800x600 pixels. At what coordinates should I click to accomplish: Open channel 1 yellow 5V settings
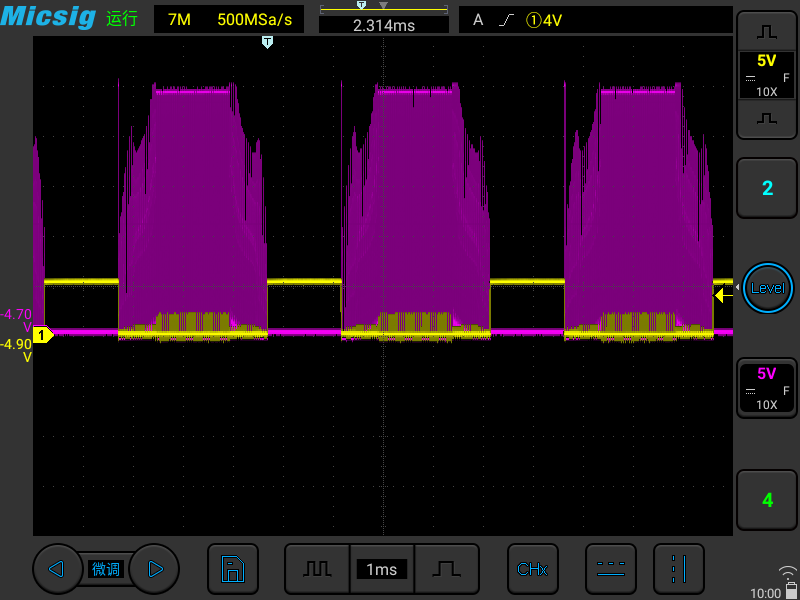(x=766, y=76)
